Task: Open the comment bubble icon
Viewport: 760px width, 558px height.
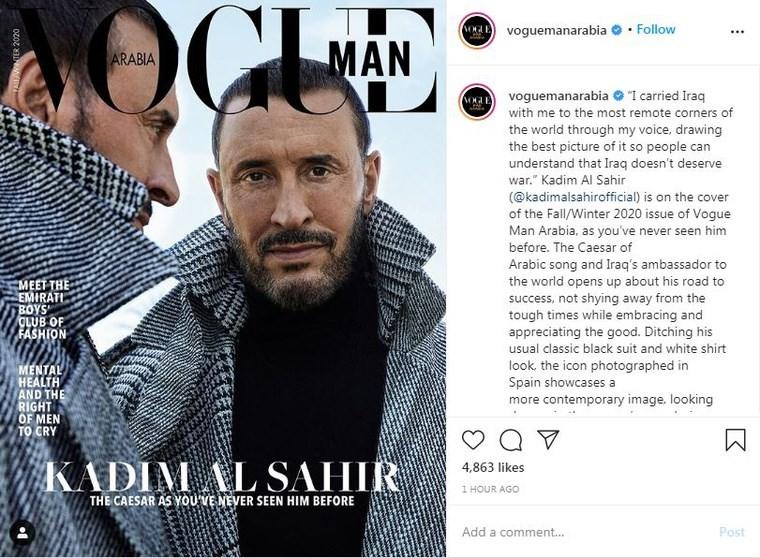Action: (x=511, y=440)
